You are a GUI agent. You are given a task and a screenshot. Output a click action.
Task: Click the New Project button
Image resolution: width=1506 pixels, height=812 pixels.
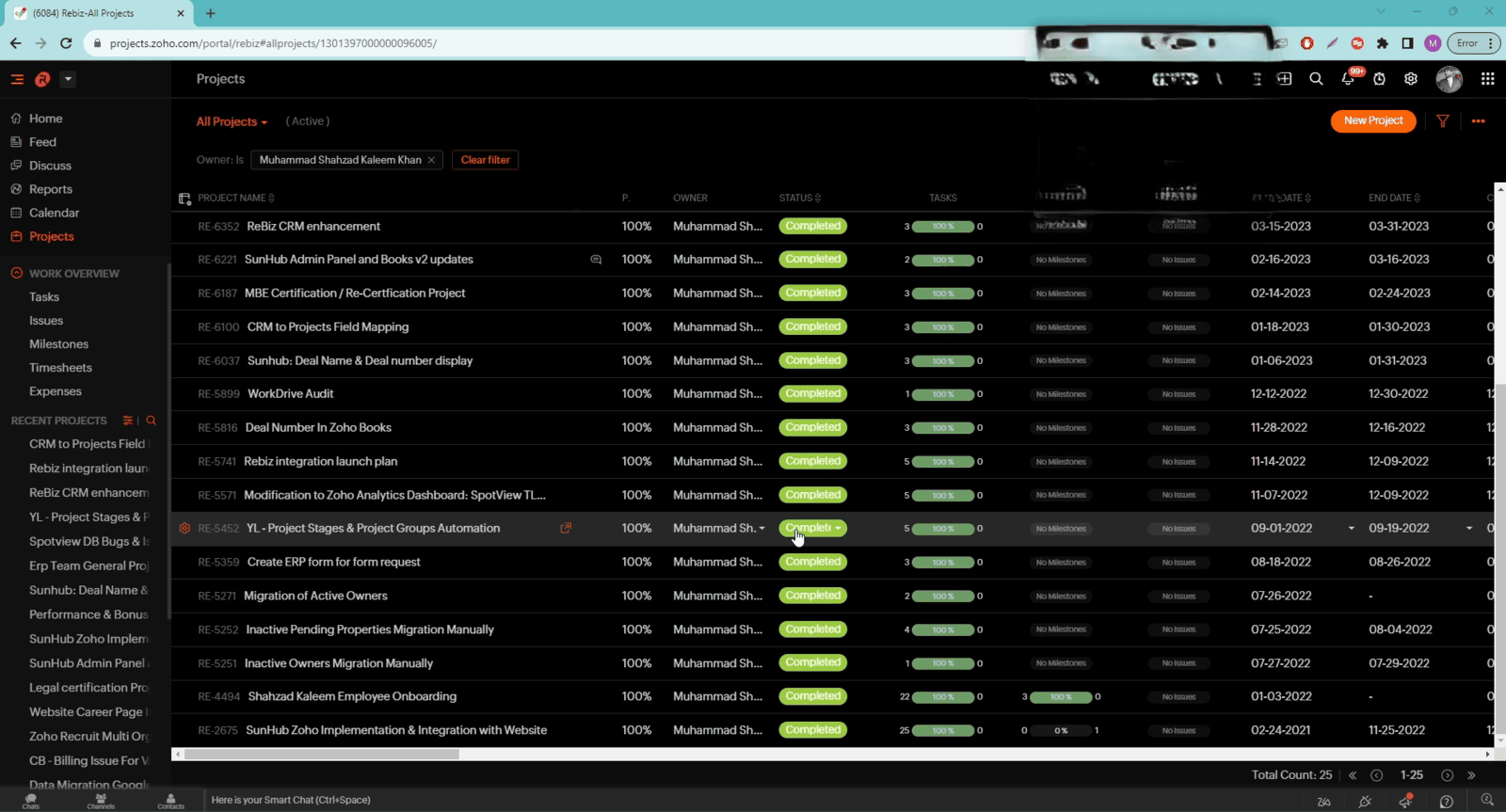click(x=1373, y=120)
